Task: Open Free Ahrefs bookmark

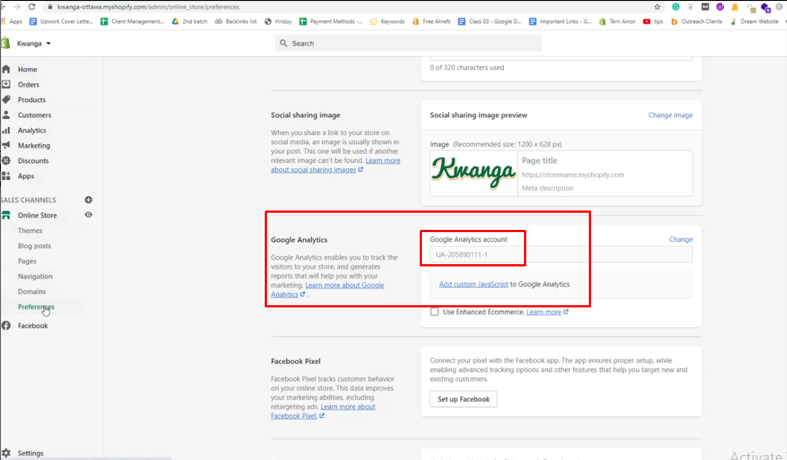Action: coord(431,22)
